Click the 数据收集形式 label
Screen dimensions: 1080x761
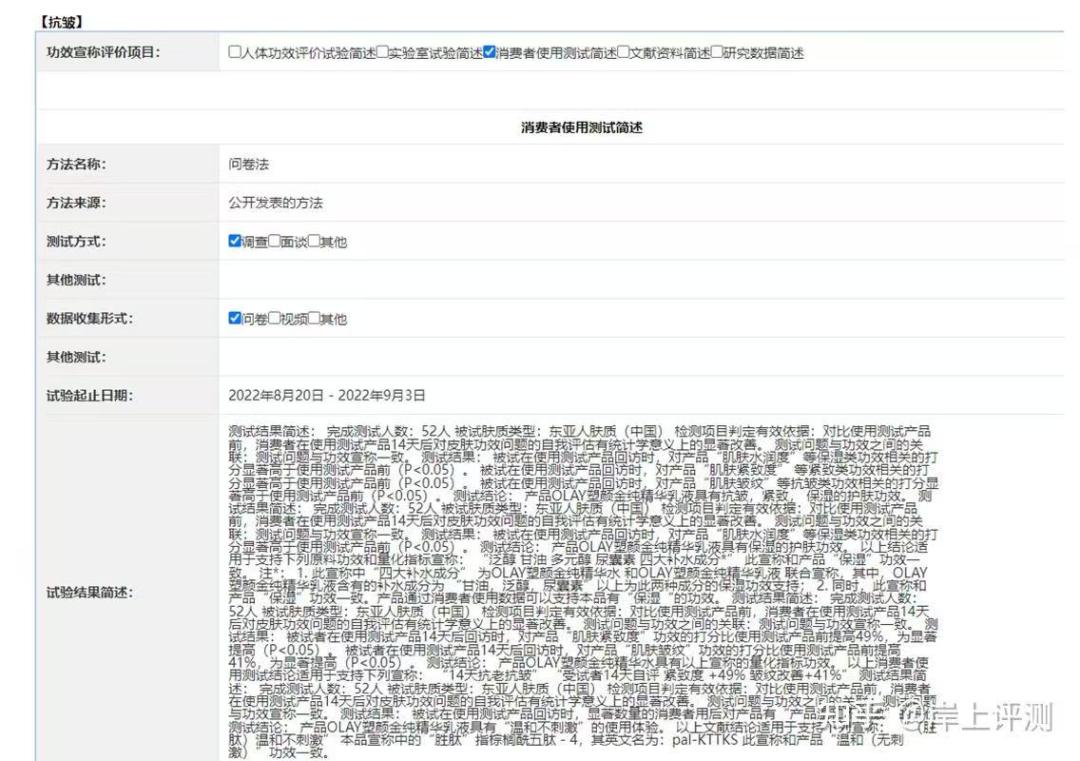click(x=90, y=318)
